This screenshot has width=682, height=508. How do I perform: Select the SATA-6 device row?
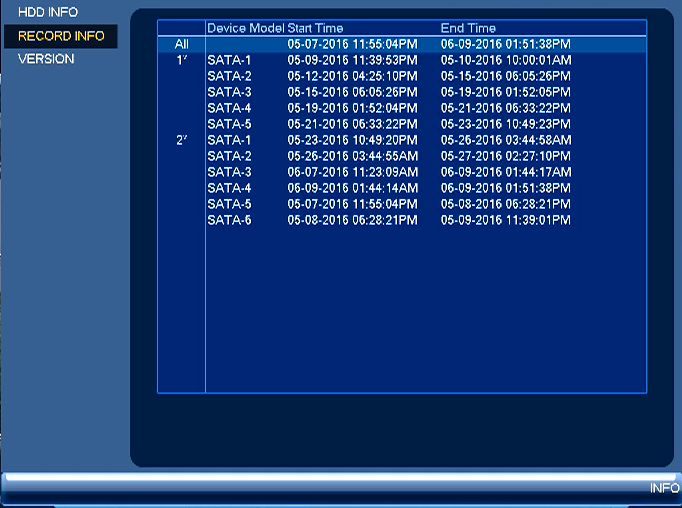point(402,220)
